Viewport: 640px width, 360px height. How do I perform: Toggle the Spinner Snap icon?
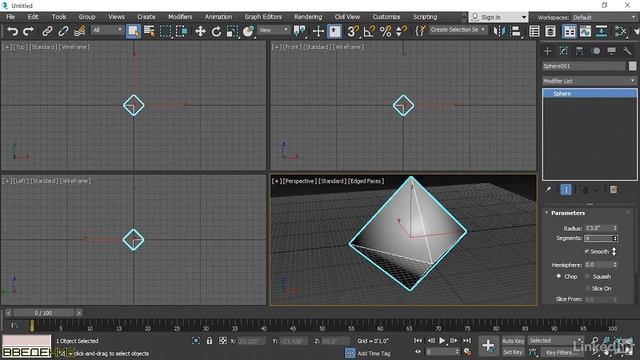point(402,31)
